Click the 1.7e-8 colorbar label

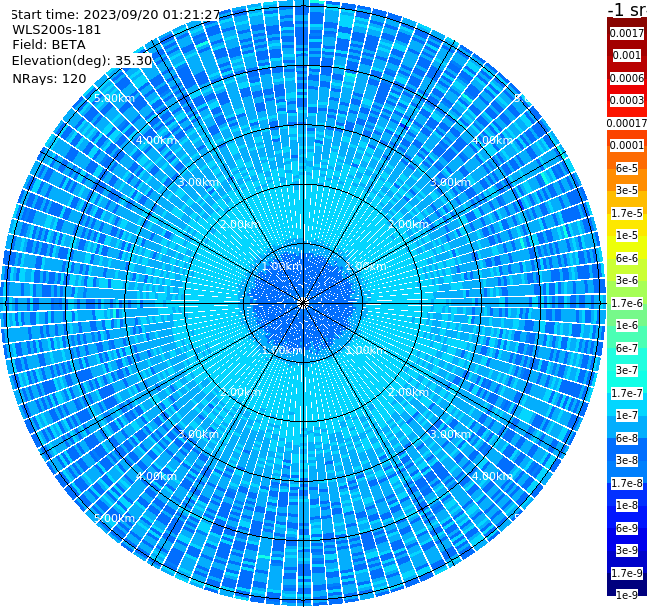pos(627,483)
